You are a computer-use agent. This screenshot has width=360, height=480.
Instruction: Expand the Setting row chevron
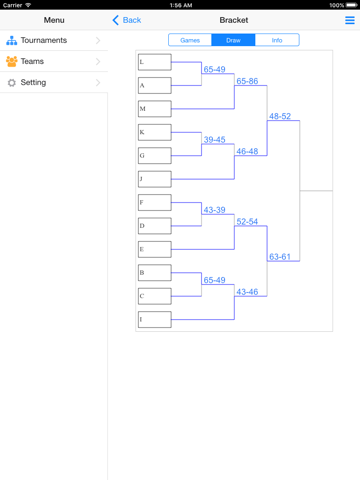[98, 83]
